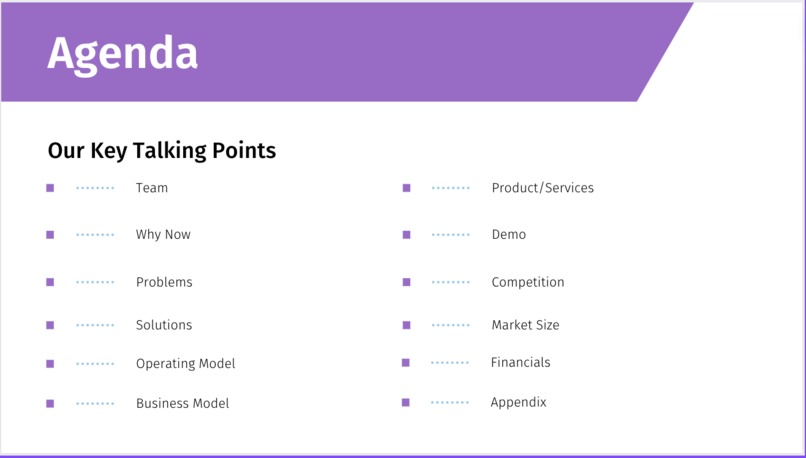Click the Competition agenda item

coord(527,282)
